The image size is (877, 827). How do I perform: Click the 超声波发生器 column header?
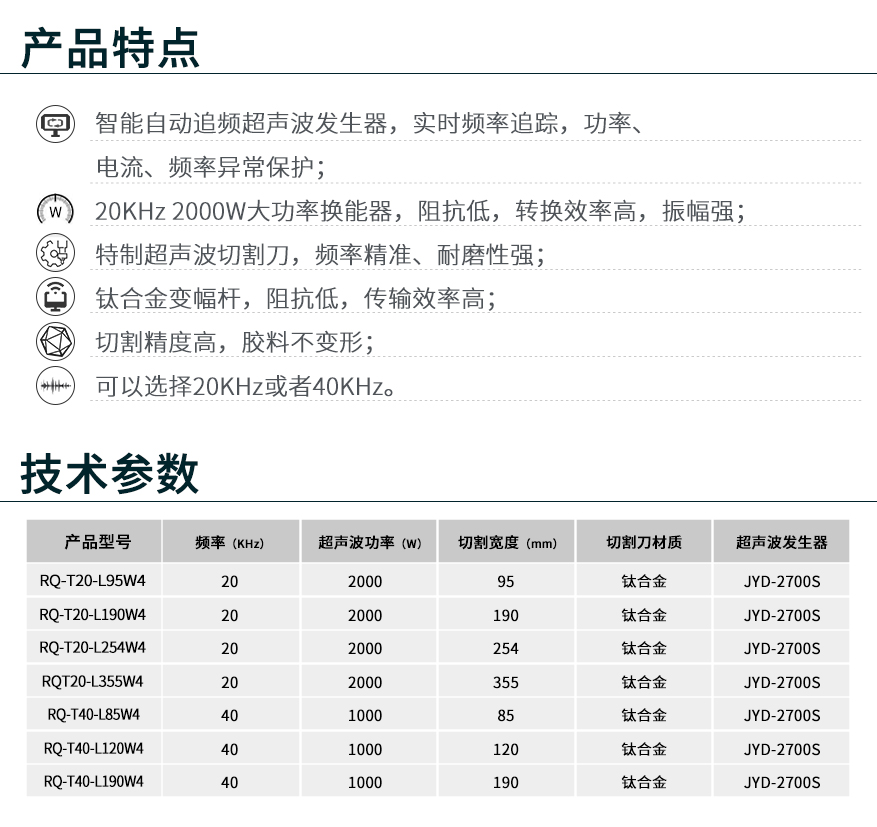[x=781, y=543]
